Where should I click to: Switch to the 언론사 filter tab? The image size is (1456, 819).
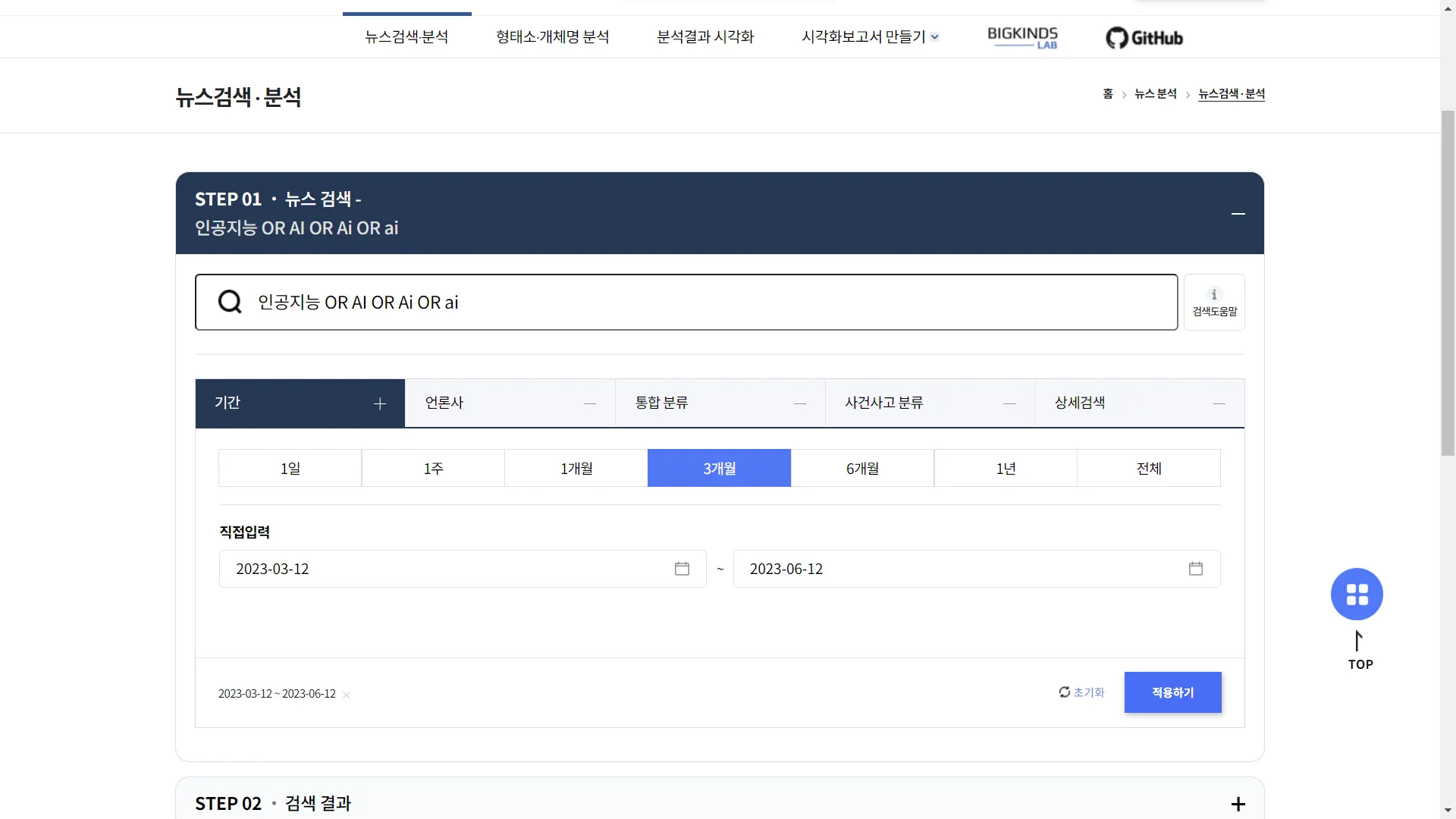click(x=510, y=403)
